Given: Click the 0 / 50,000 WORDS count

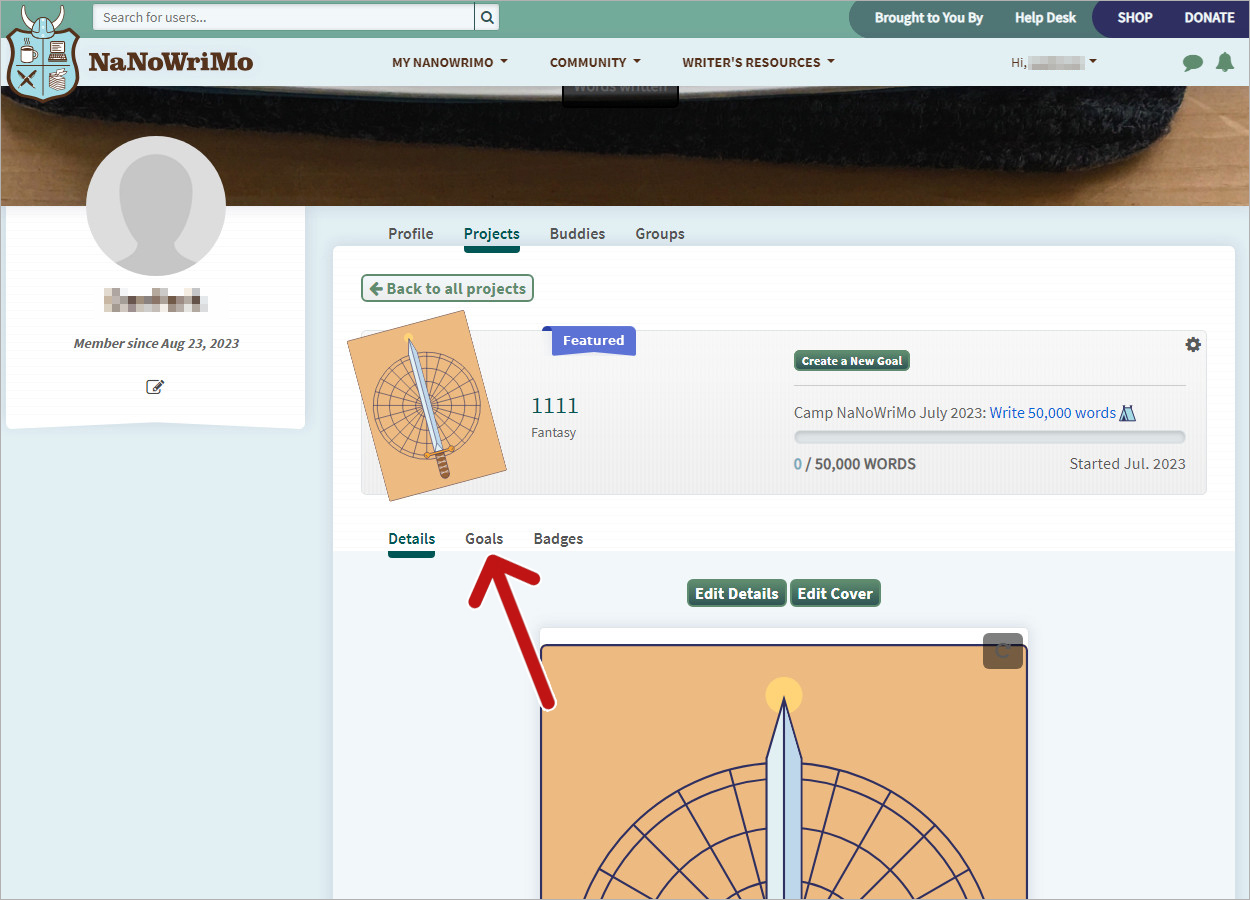Looking at the screenshot, I should [855, 464].
